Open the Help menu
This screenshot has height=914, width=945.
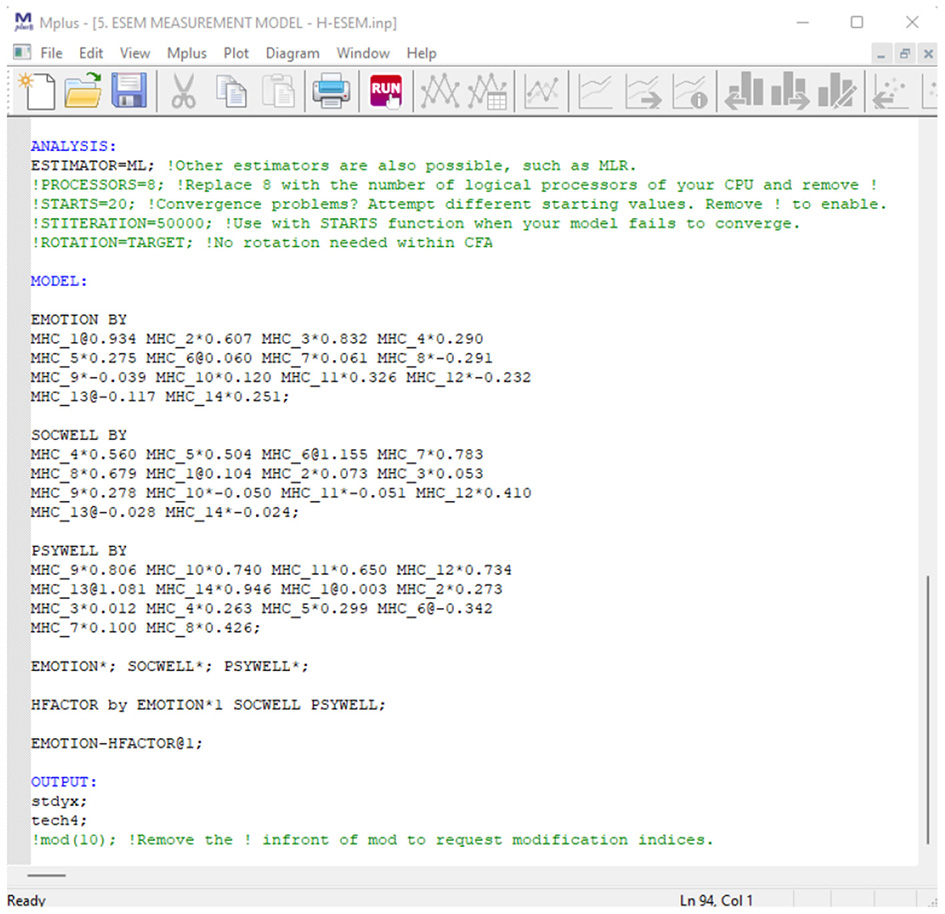pos(421,53)
